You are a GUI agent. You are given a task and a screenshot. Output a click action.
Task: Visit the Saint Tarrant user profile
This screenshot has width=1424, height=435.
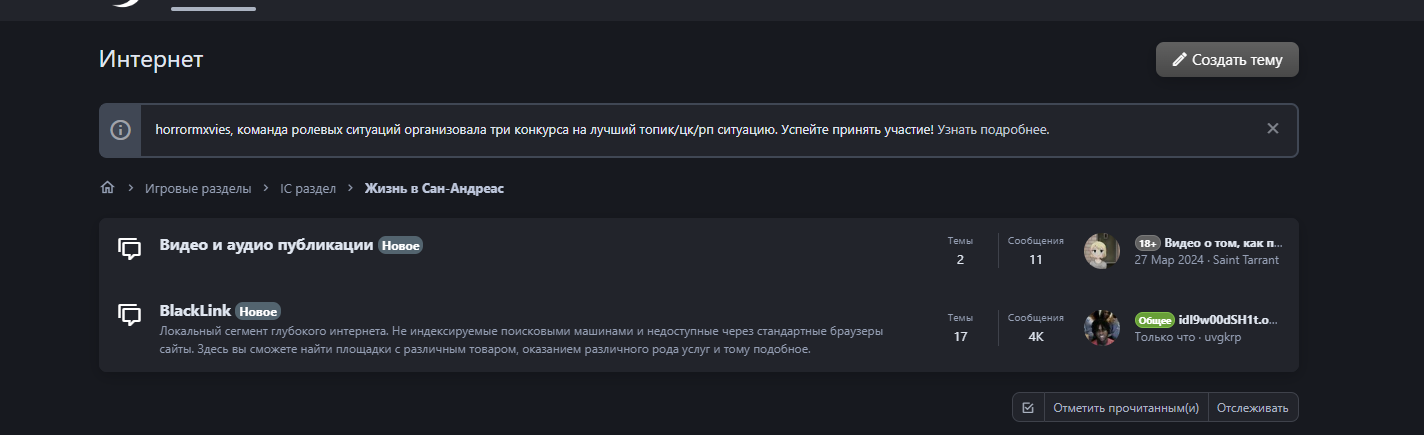click(1248, 260)
